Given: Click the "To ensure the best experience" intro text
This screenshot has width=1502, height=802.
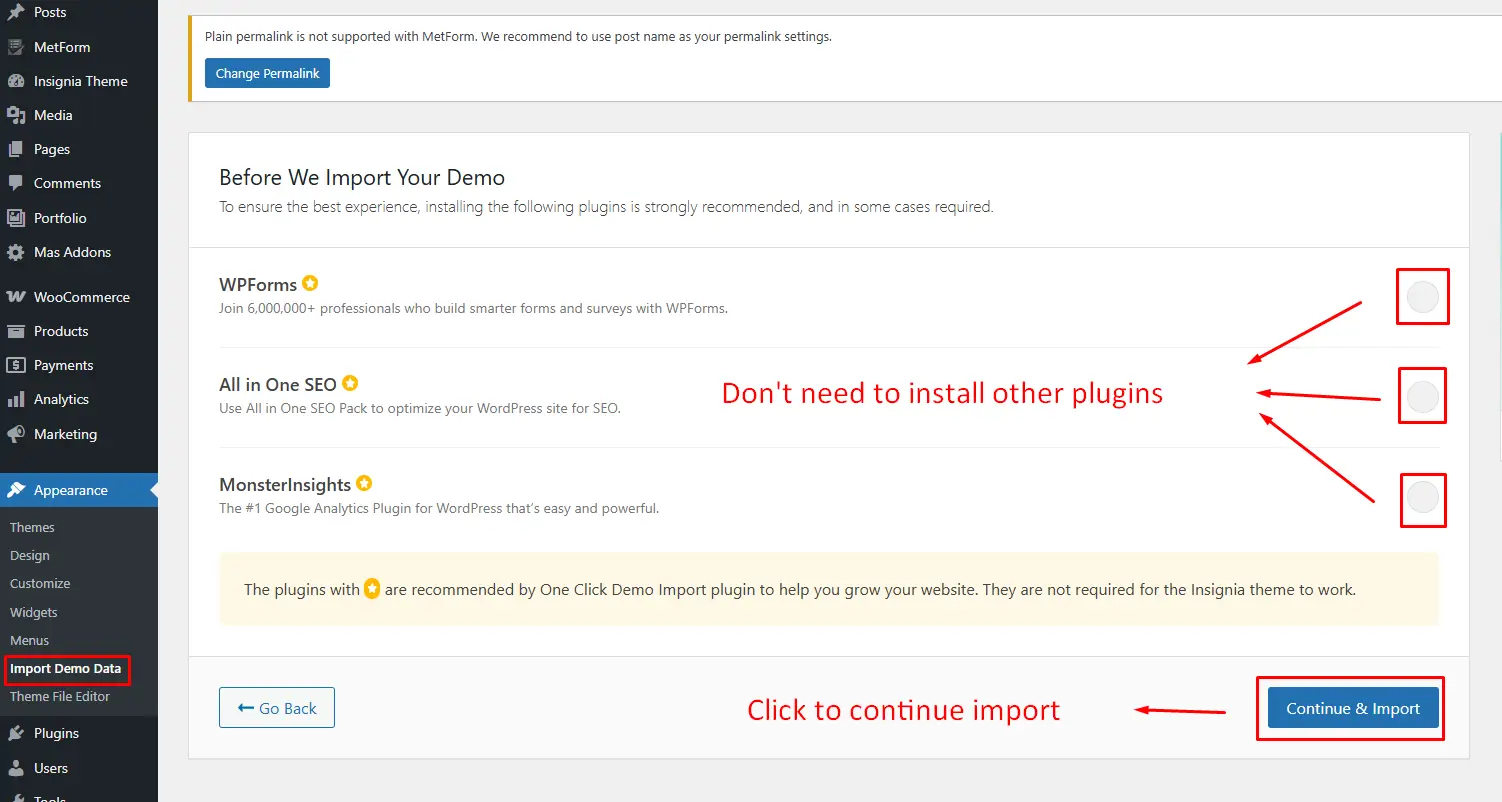Looking at the screenshot, I should point(606,207).
